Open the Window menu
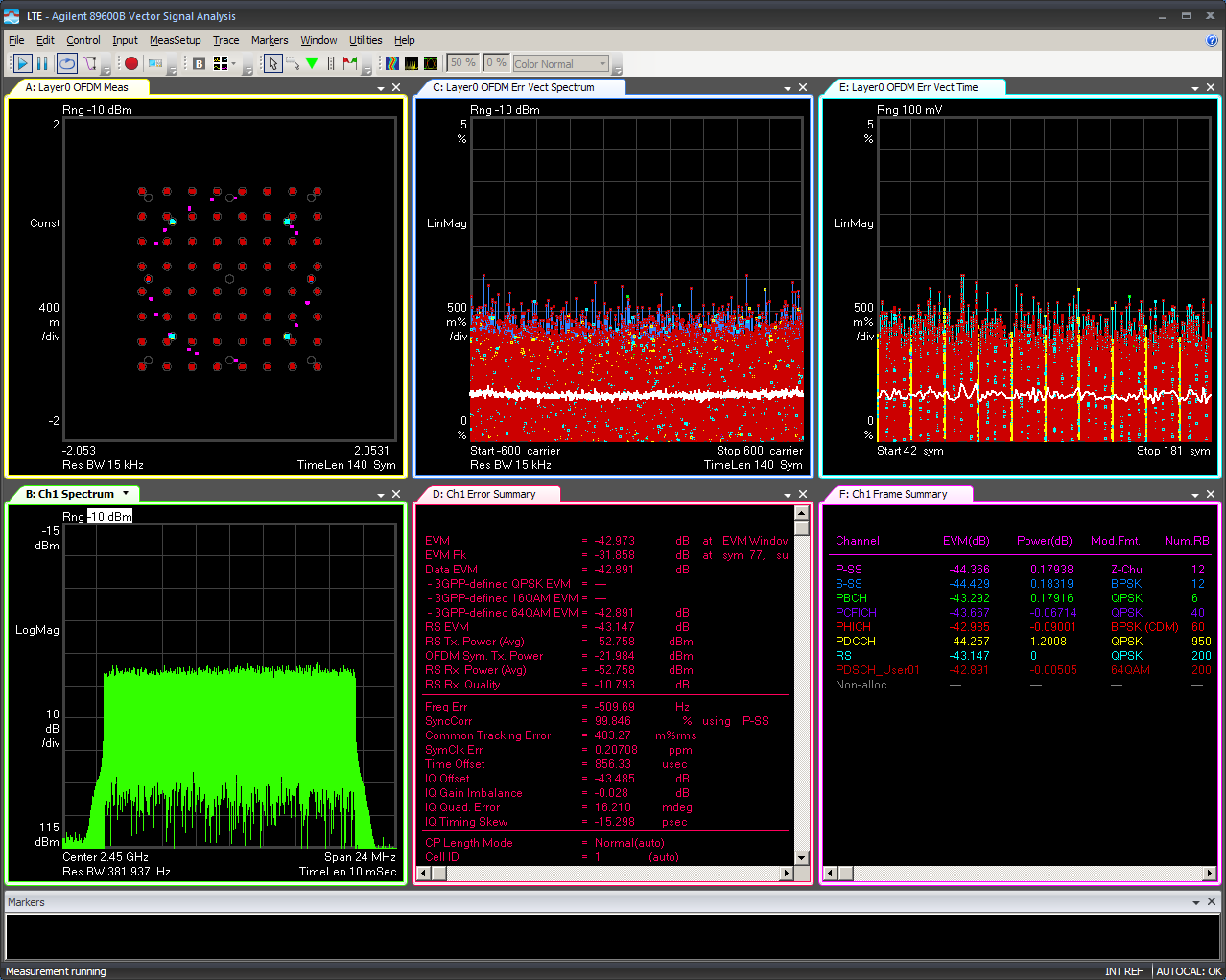The width and height of the screenshot is (1226, 980). pyautogui.click(x=318, y=40)
